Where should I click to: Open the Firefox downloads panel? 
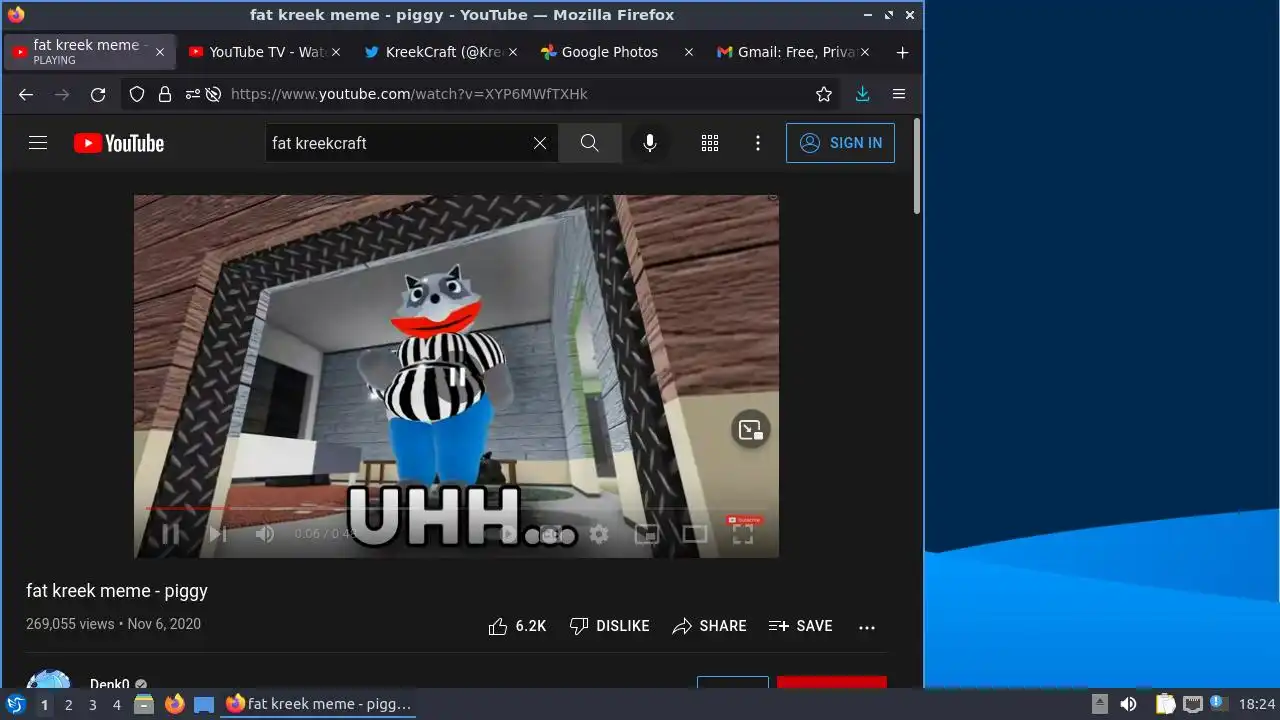point(863,94)
